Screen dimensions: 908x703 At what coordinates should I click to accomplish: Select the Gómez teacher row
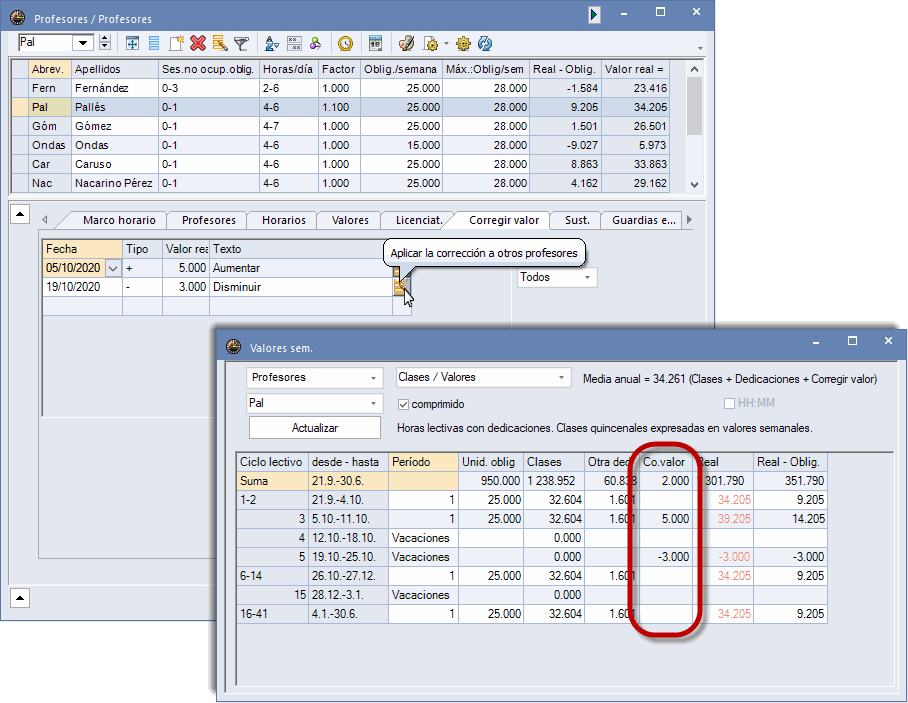[340, 126]
